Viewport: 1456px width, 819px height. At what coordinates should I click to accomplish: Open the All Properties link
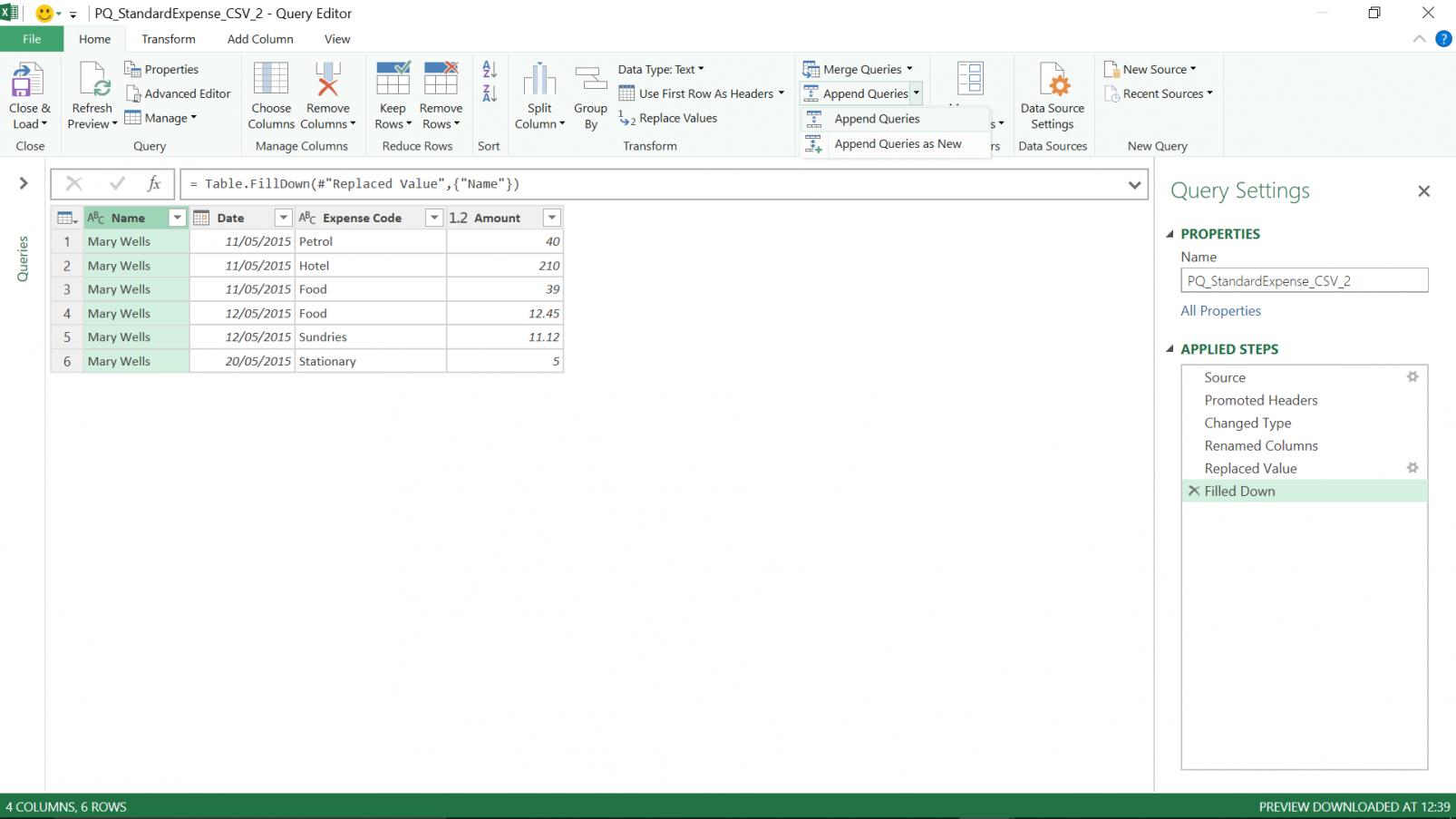1220,310
